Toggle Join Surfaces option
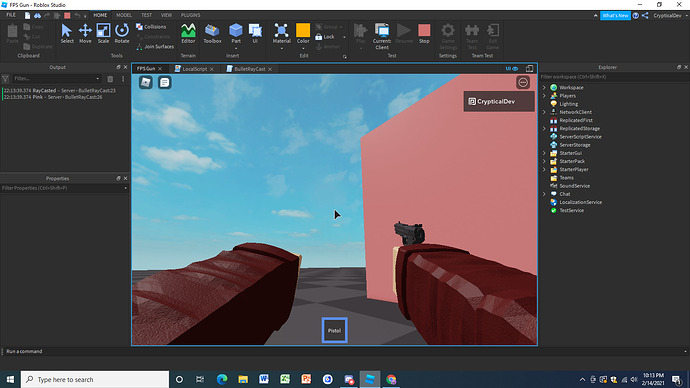Image resolution: width=690 pixels, height=388 pixels. click(155, 47)
